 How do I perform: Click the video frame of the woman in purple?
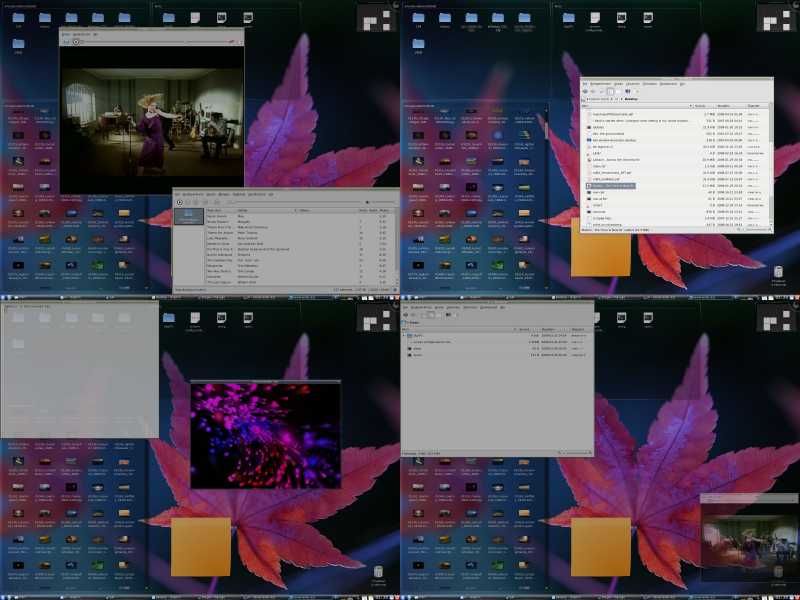coord(152,120)
